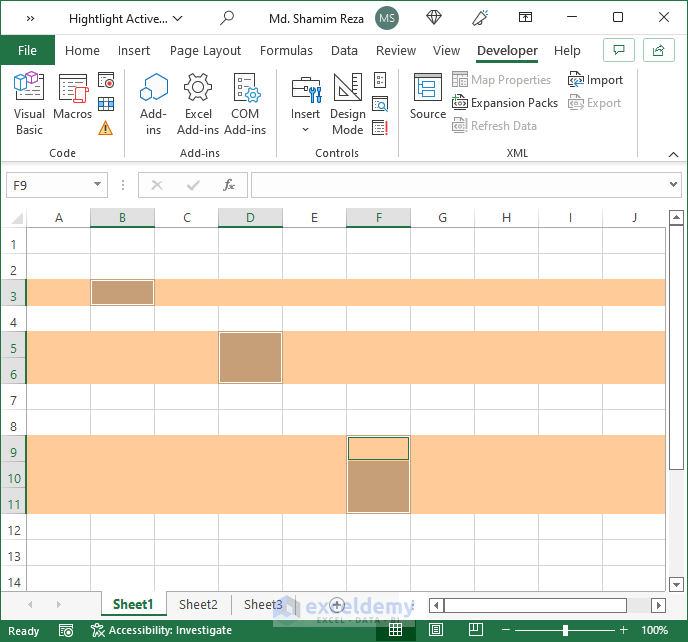
Task: Collapse the ribbon with the chevron
Action: click(673, 154)
